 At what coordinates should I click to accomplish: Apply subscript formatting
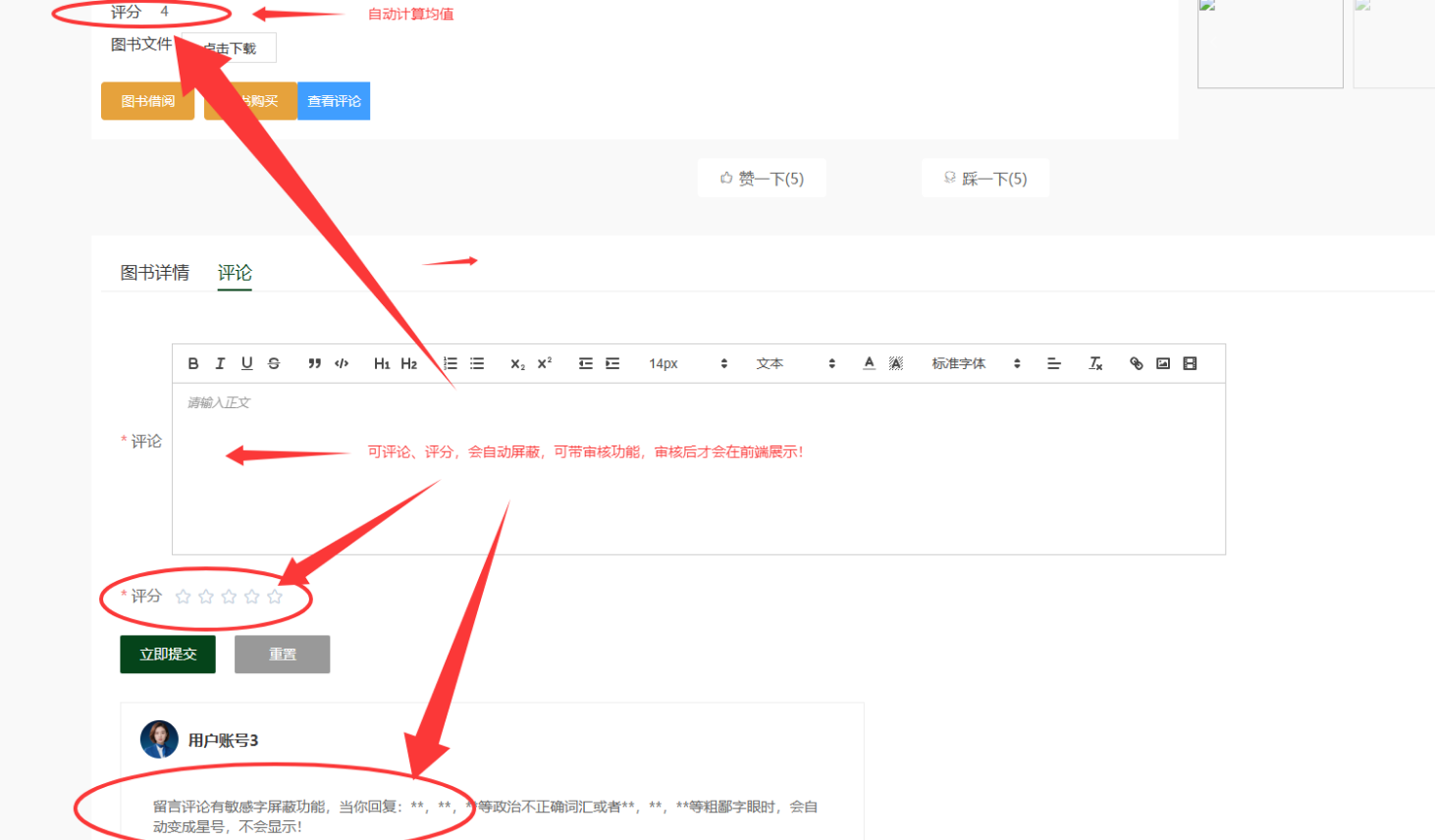pos(517,363)
